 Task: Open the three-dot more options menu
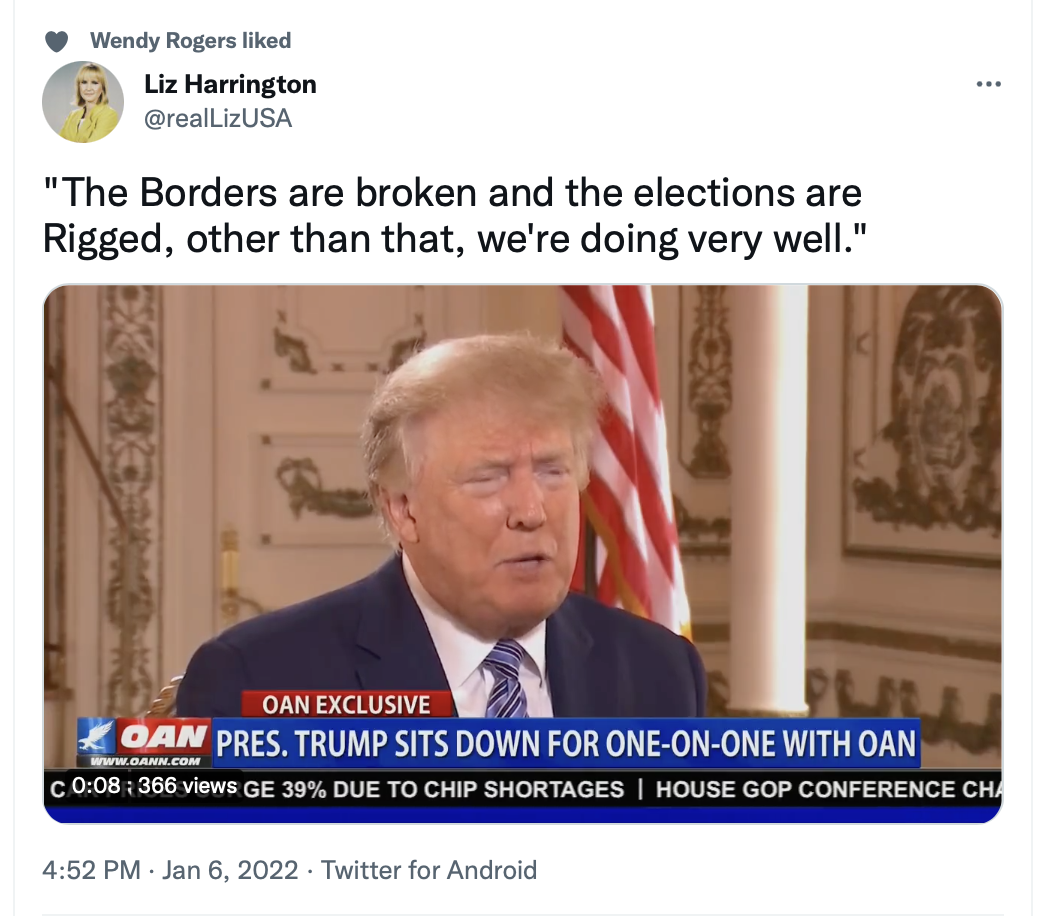(x=988, y=84)
